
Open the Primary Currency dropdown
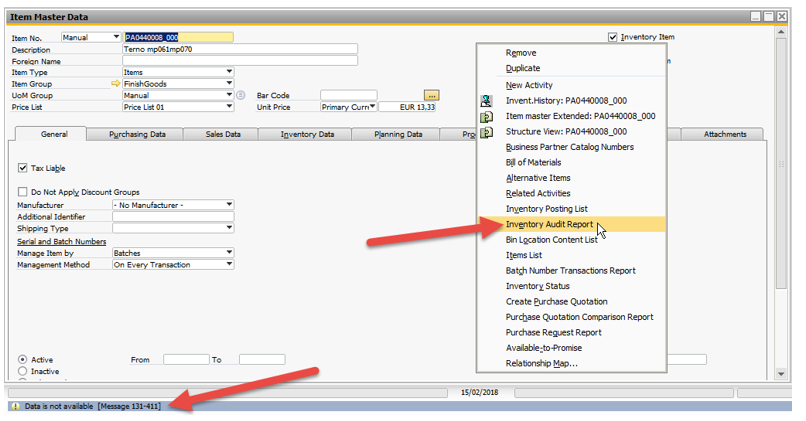click(x=373, y=106)
